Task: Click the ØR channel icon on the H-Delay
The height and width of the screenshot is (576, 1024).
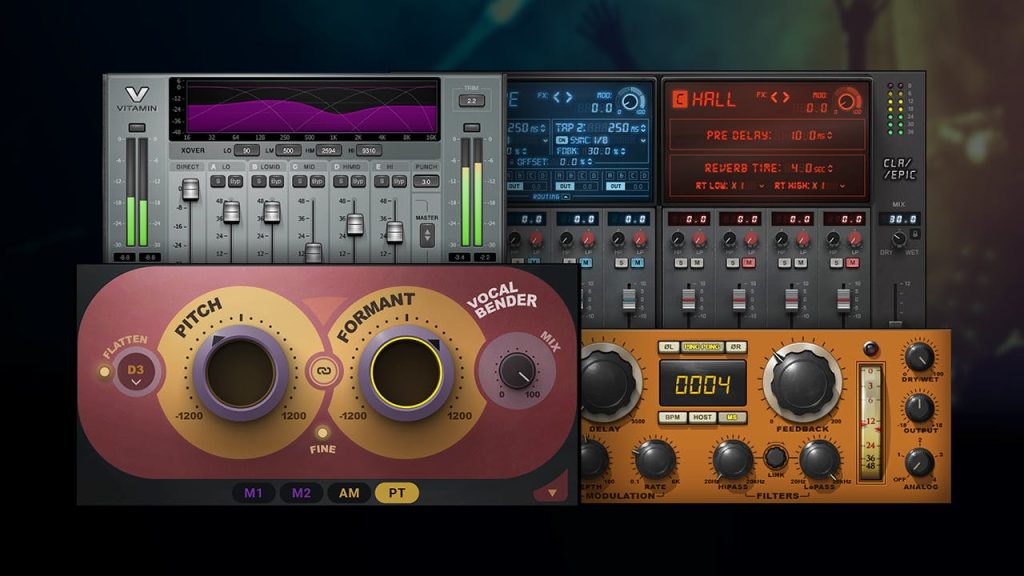Action: (x=737, y=347)
